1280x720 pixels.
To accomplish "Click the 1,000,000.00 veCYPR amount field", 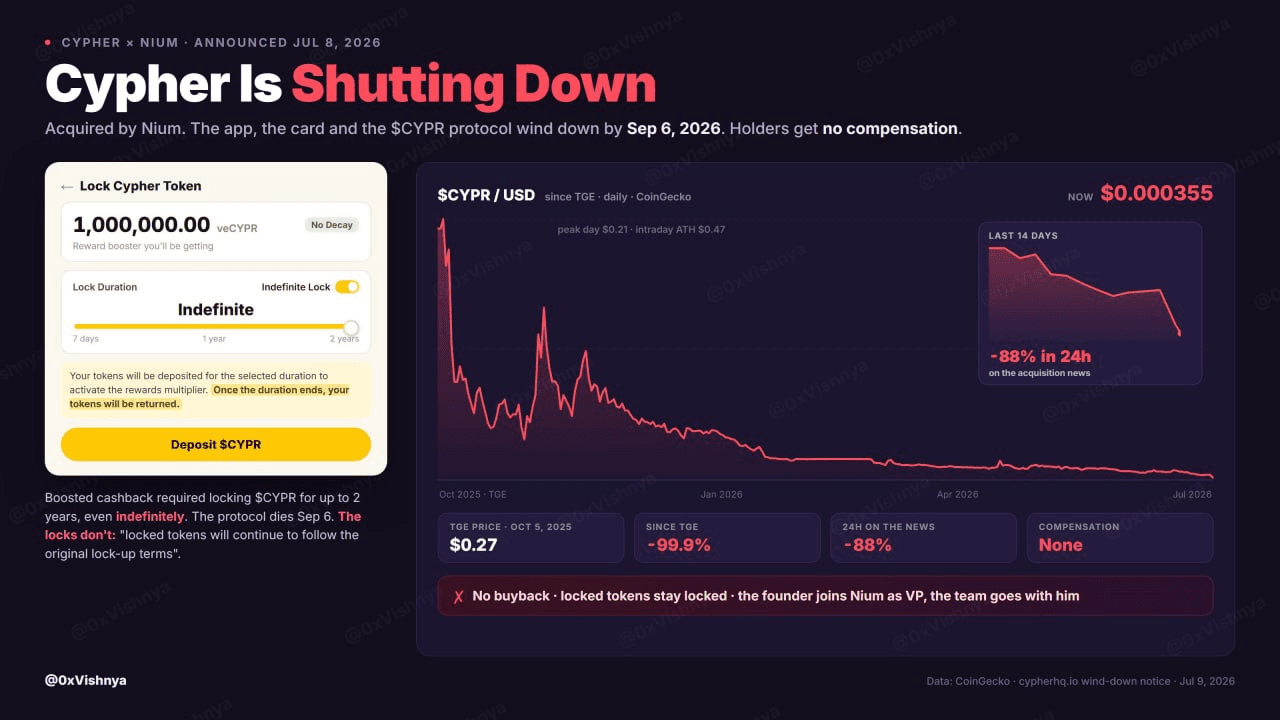I will [x=216, y=232].
